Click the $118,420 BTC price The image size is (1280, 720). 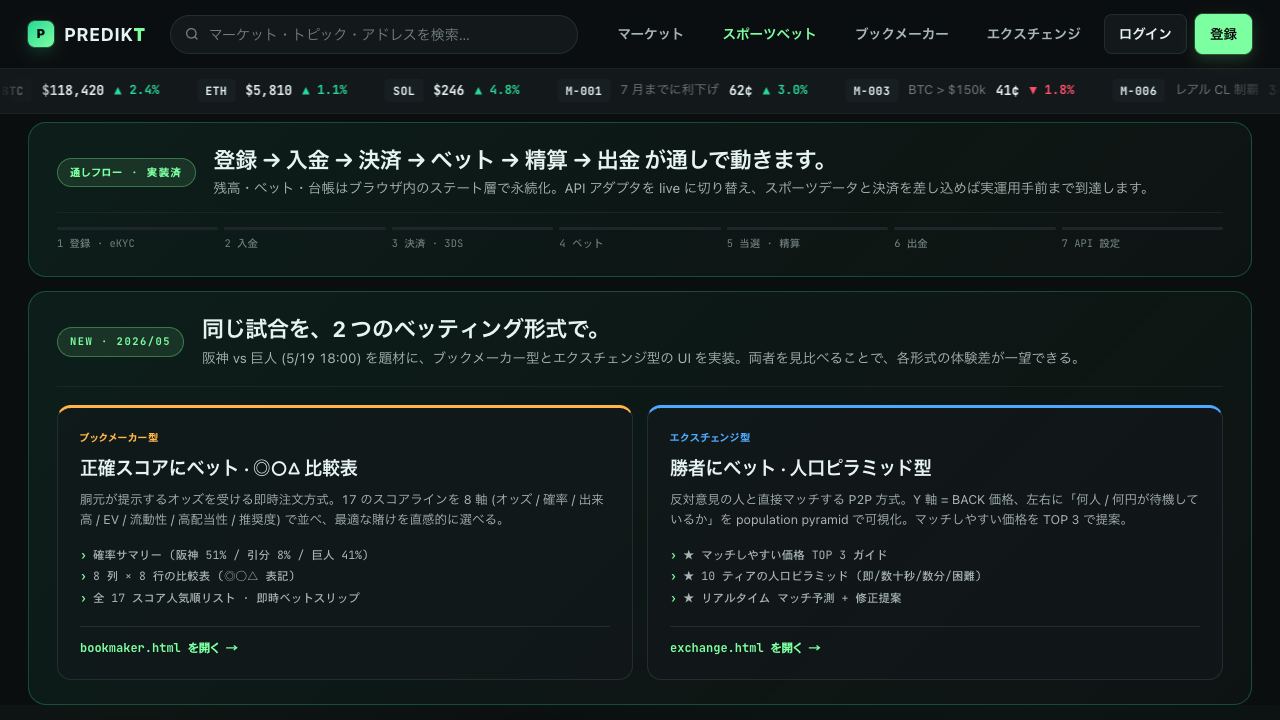(x=73, y=90)
